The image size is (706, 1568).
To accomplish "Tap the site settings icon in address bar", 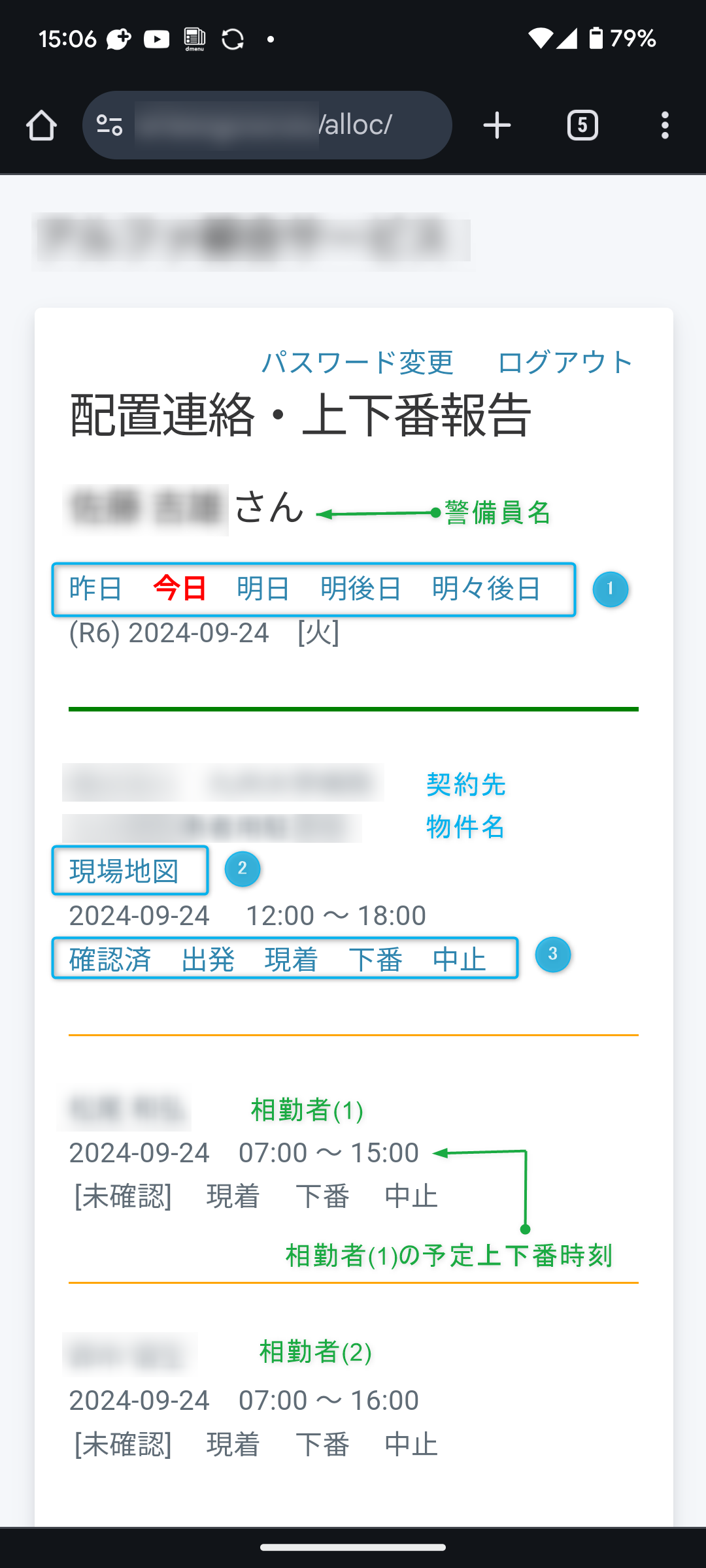I will pos(109,125).
